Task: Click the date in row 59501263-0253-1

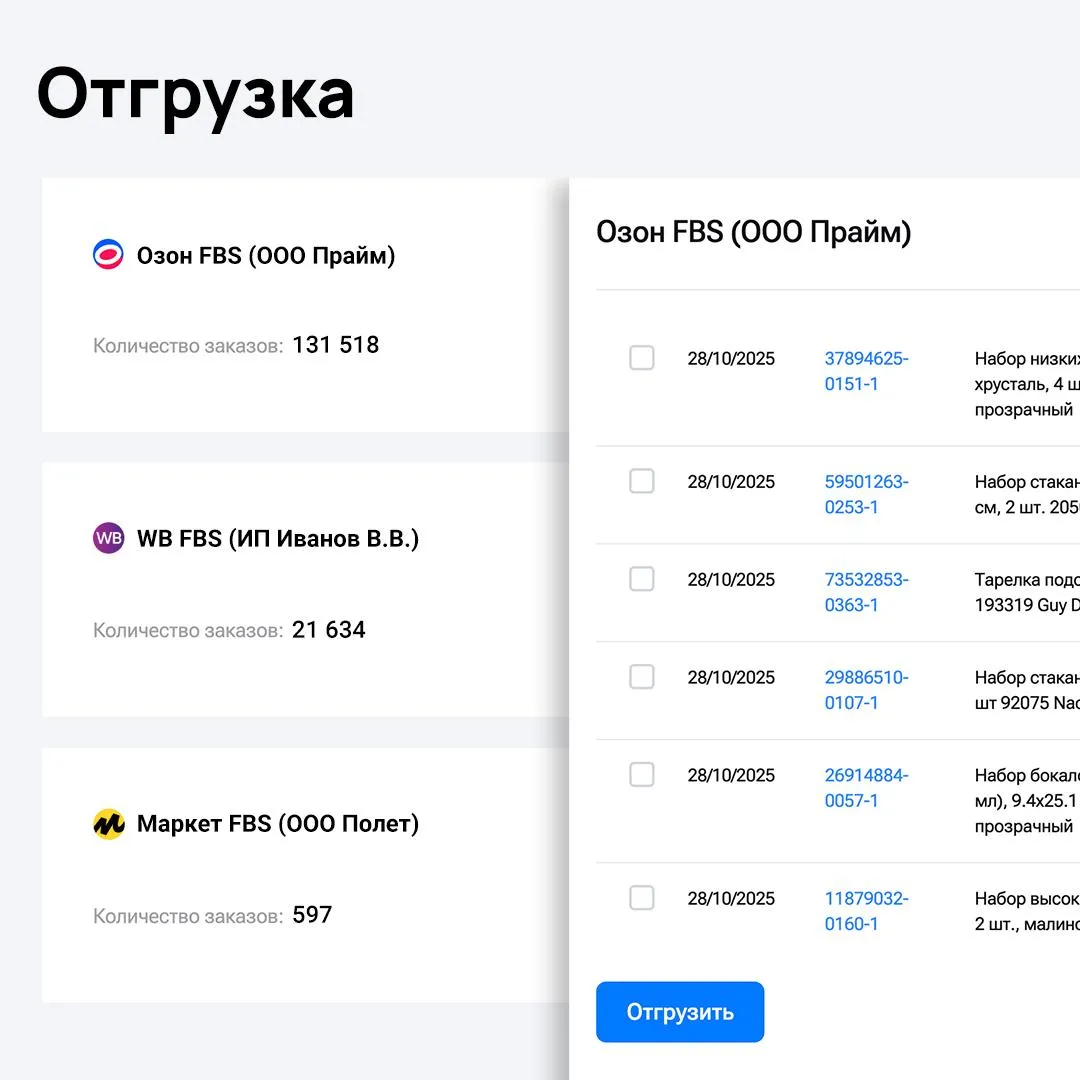Action: tap(731, 482)
